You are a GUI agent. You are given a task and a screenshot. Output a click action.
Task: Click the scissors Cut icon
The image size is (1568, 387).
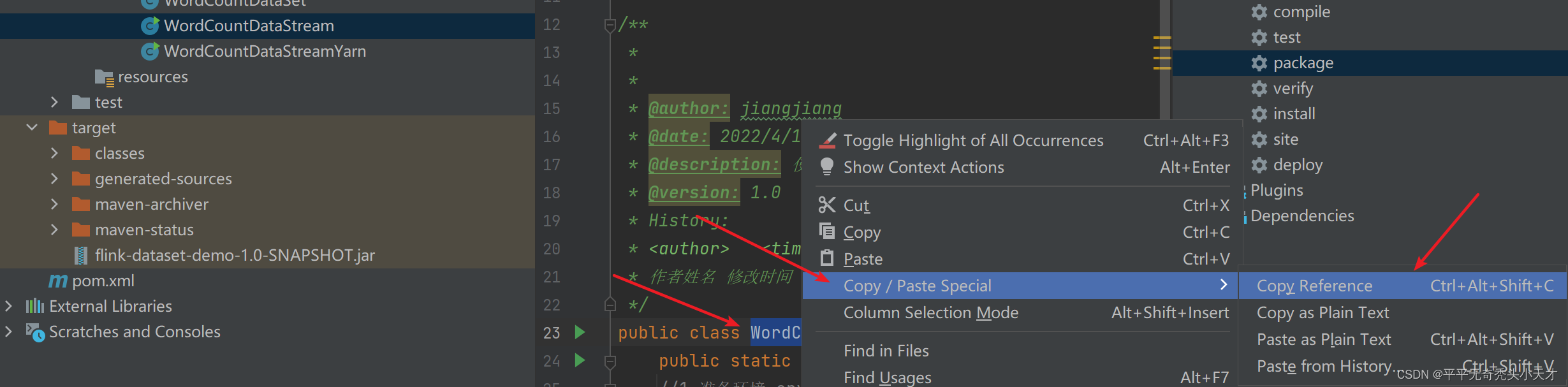(827, 205)
